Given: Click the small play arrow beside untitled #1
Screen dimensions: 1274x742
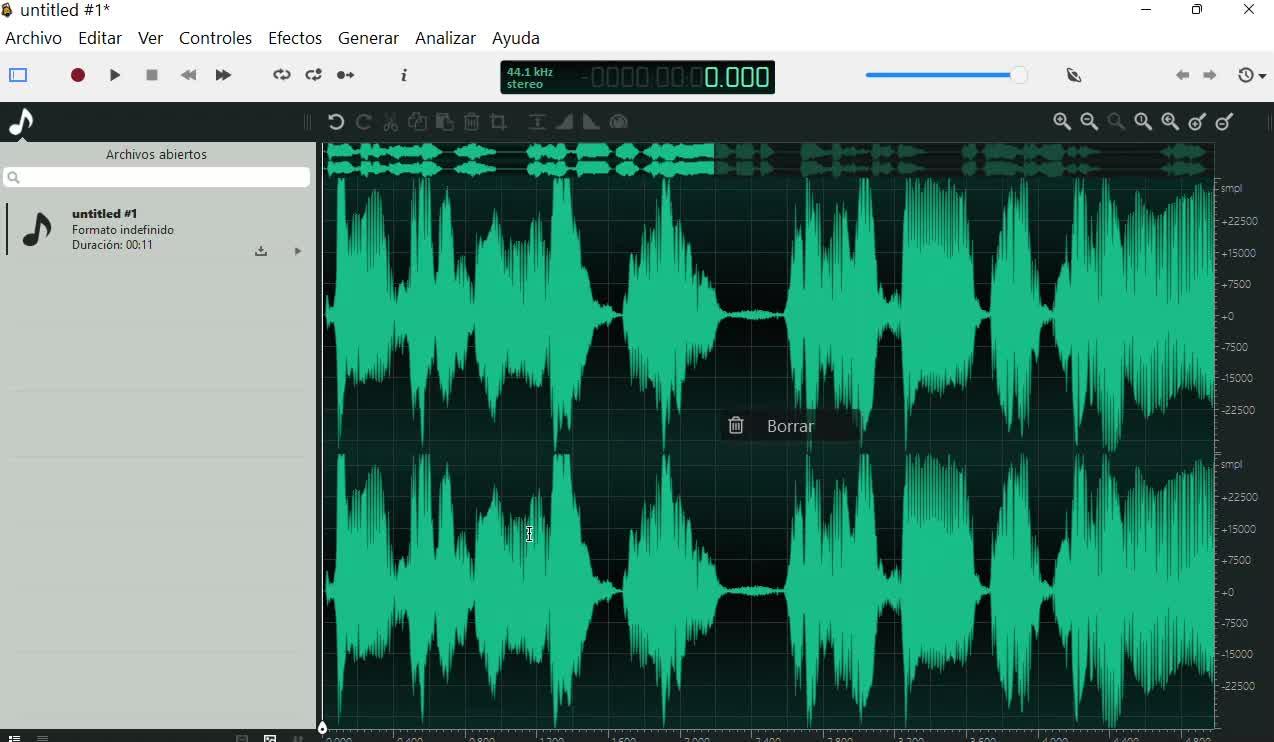Looking at the screenshot, I should (x=297, y=251).
